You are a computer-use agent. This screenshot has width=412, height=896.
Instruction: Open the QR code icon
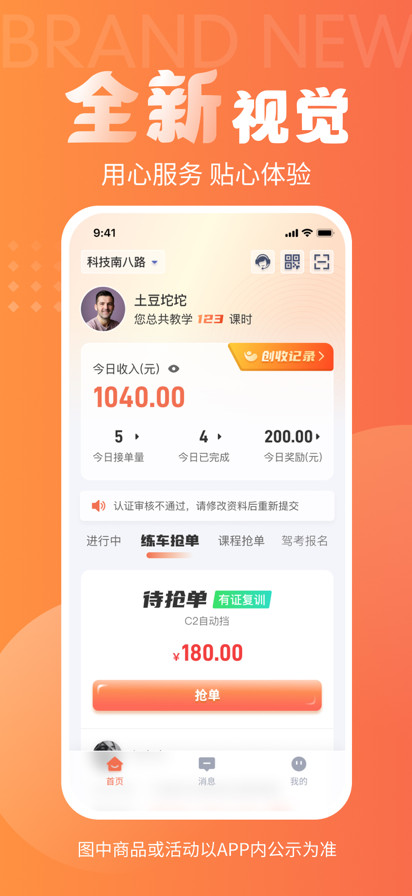(292, 262)
